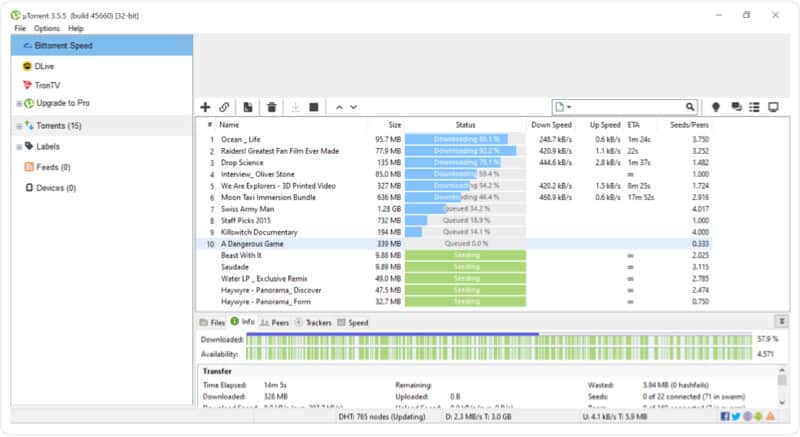Screen dimensions: 800x437
Task: Click Drop Science's download progress bar
Action: pos(465,163)
